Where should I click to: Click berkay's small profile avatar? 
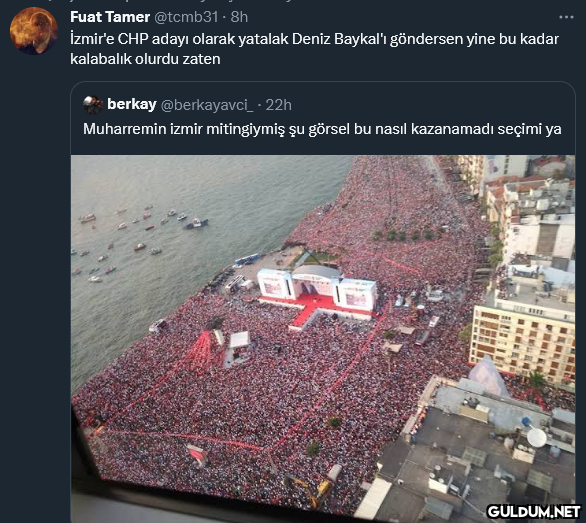tap(92, 105)
